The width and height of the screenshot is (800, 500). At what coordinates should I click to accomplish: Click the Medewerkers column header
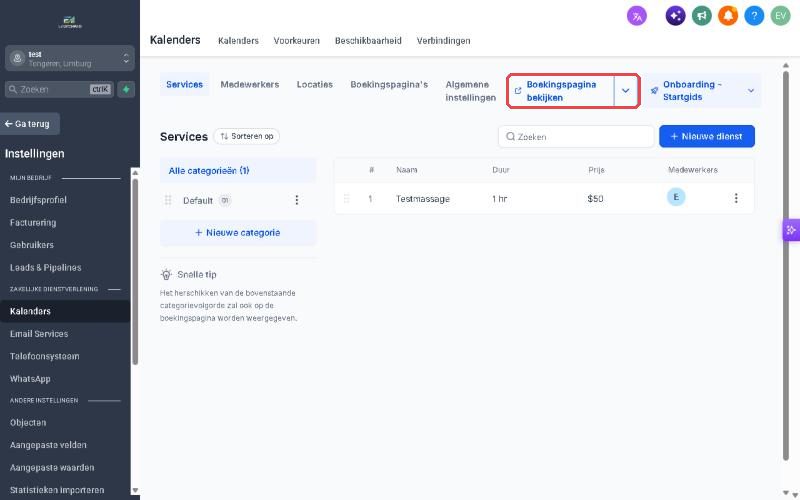point(693,170)
